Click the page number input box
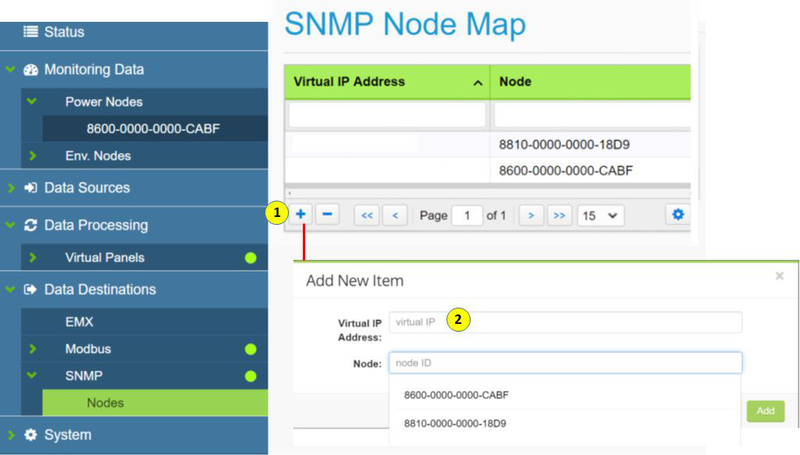 (x=466, y=215)
